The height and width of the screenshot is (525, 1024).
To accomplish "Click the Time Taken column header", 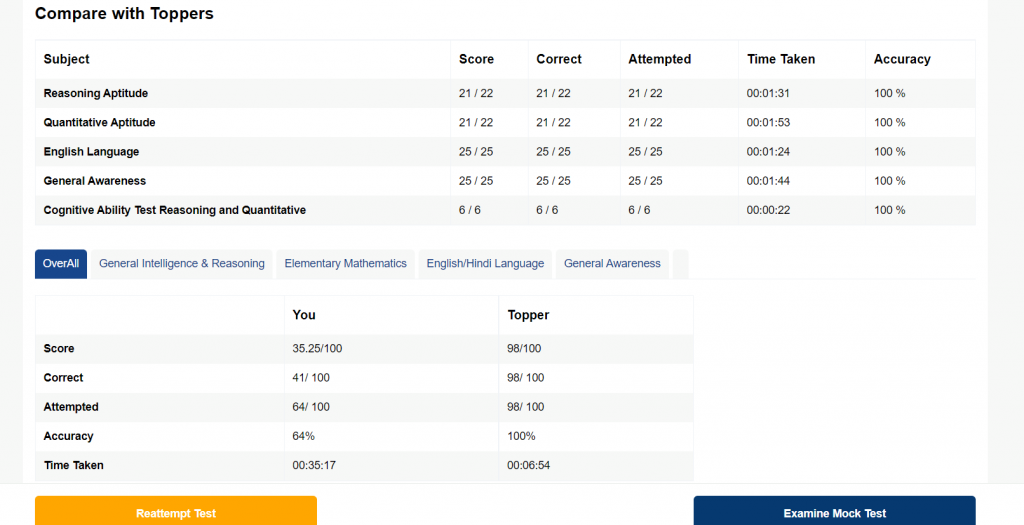I will click(781, 59).
